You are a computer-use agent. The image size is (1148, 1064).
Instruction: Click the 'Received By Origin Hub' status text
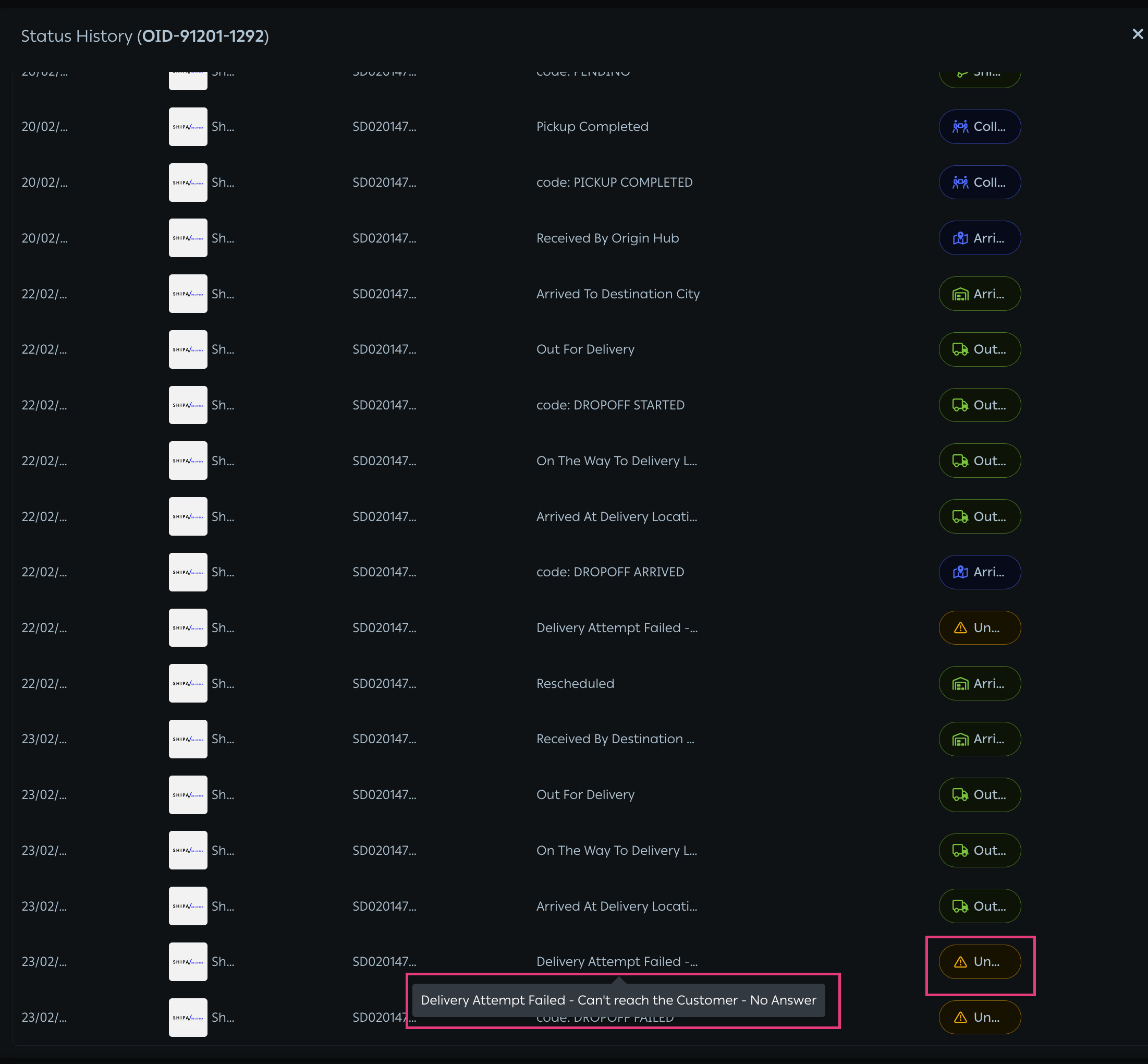(x=607, y=238)
